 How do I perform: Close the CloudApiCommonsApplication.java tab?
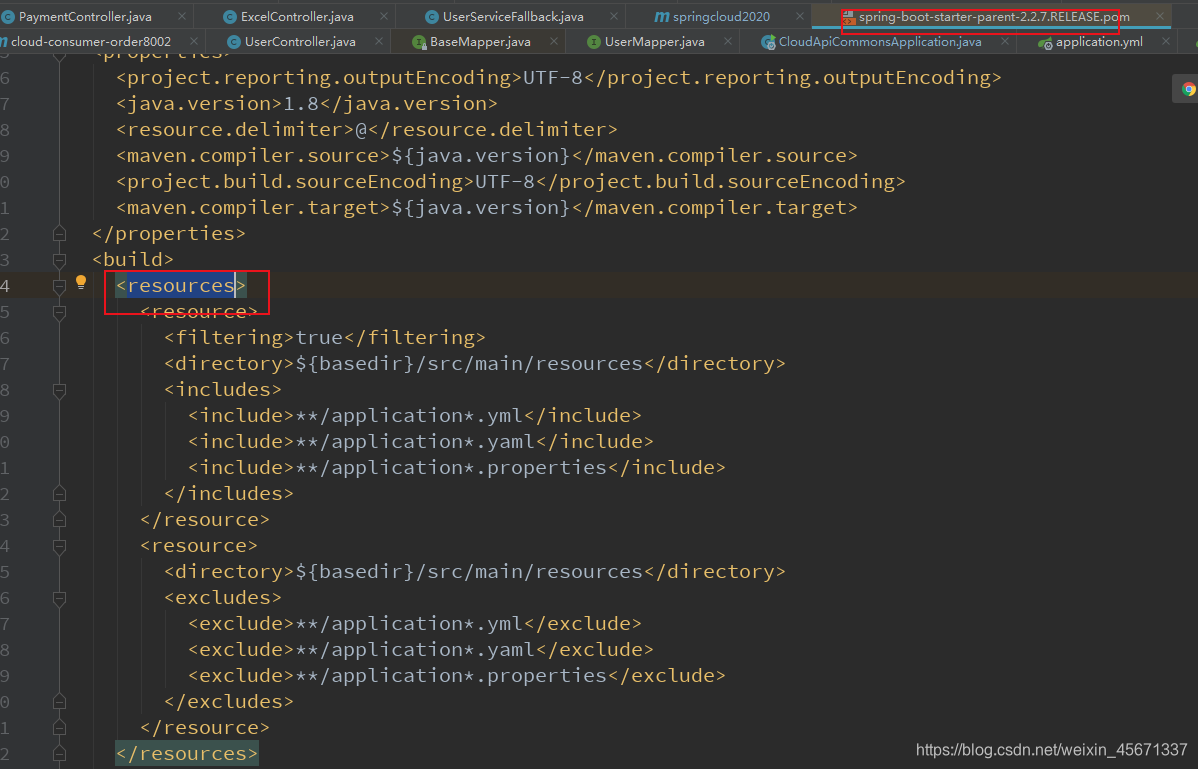[x=1005, y=41]
